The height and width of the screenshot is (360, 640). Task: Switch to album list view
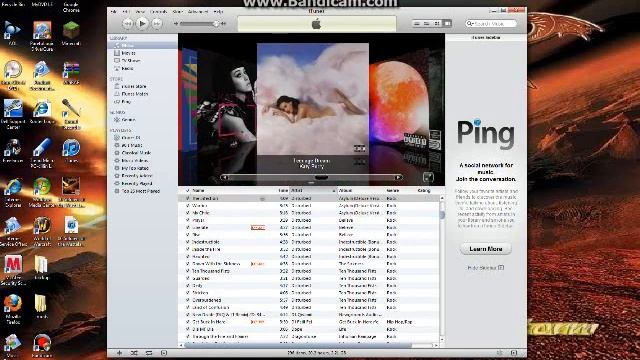427,24
